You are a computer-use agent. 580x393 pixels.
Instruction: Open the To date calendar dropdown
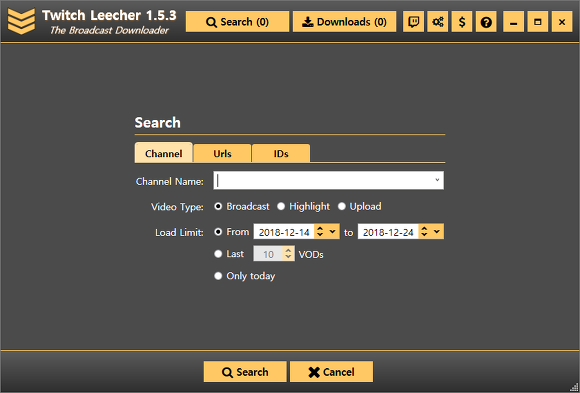437,232
